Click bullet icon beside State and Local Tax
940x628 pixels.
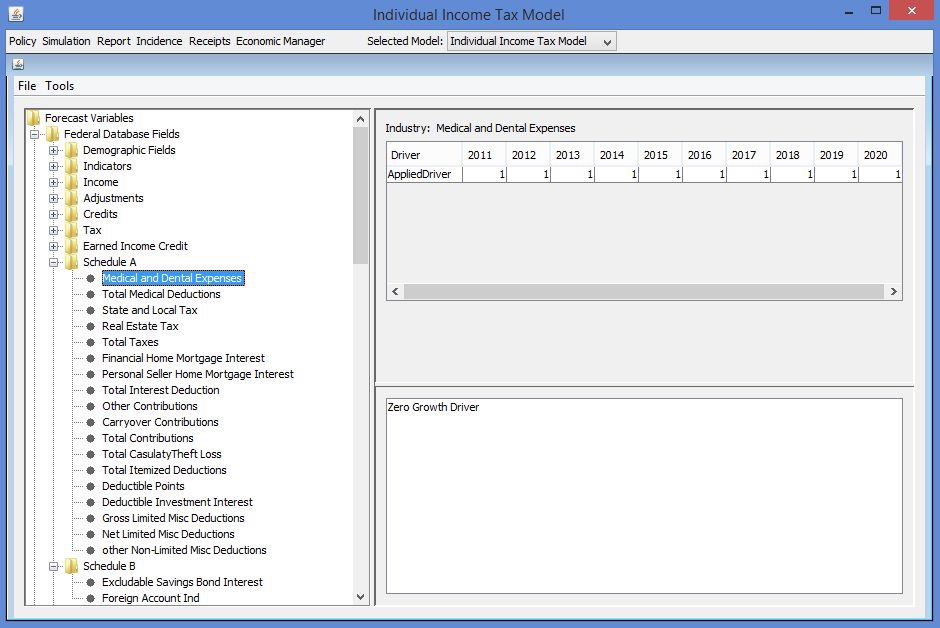91,310
